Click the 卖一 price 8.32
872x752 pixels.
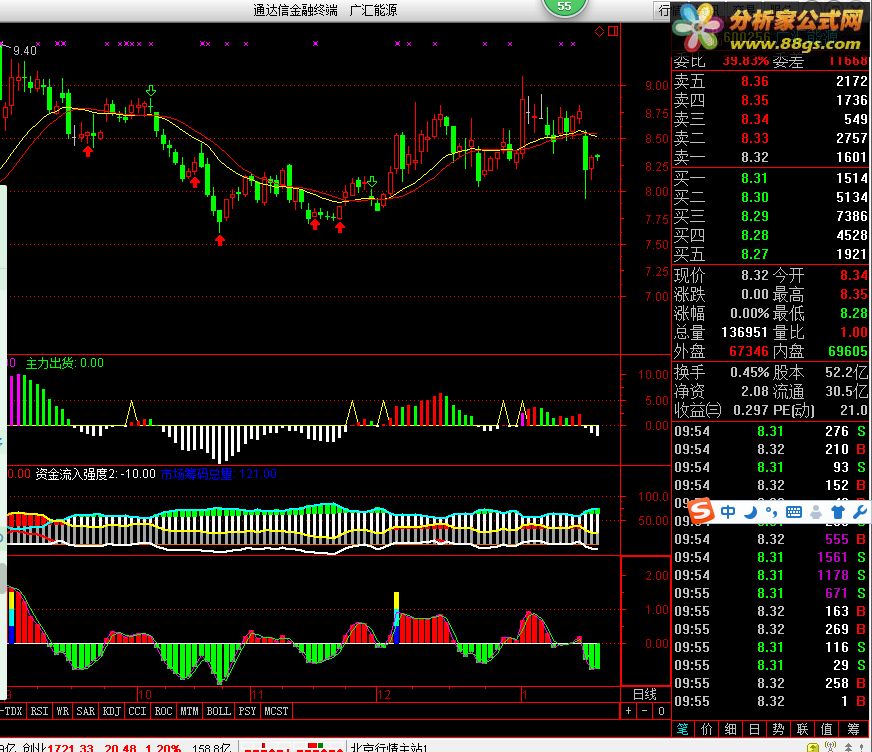(755, 157)
